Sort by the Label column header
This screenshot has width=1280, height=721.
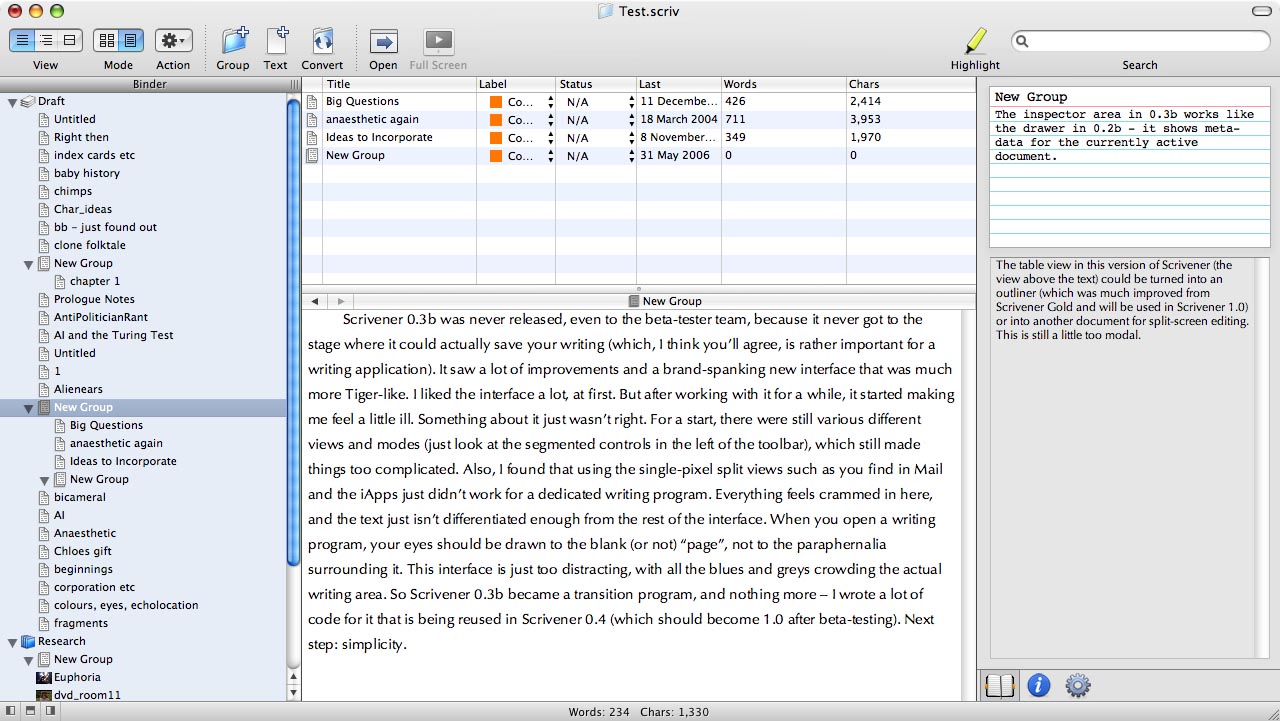tap(516, 84)
